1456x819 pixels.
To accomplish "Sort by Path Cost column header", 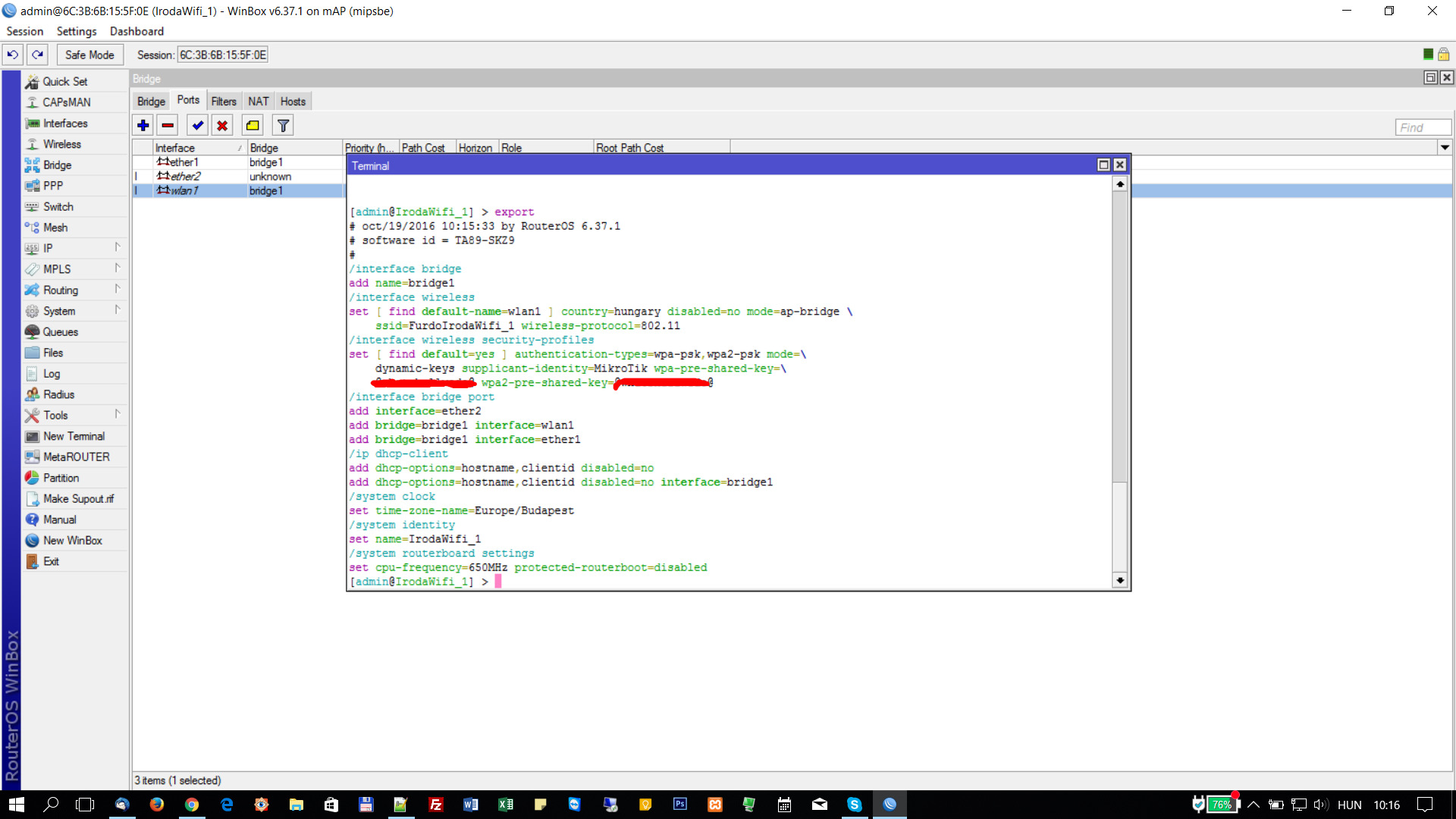I will [x=427, y=148].
